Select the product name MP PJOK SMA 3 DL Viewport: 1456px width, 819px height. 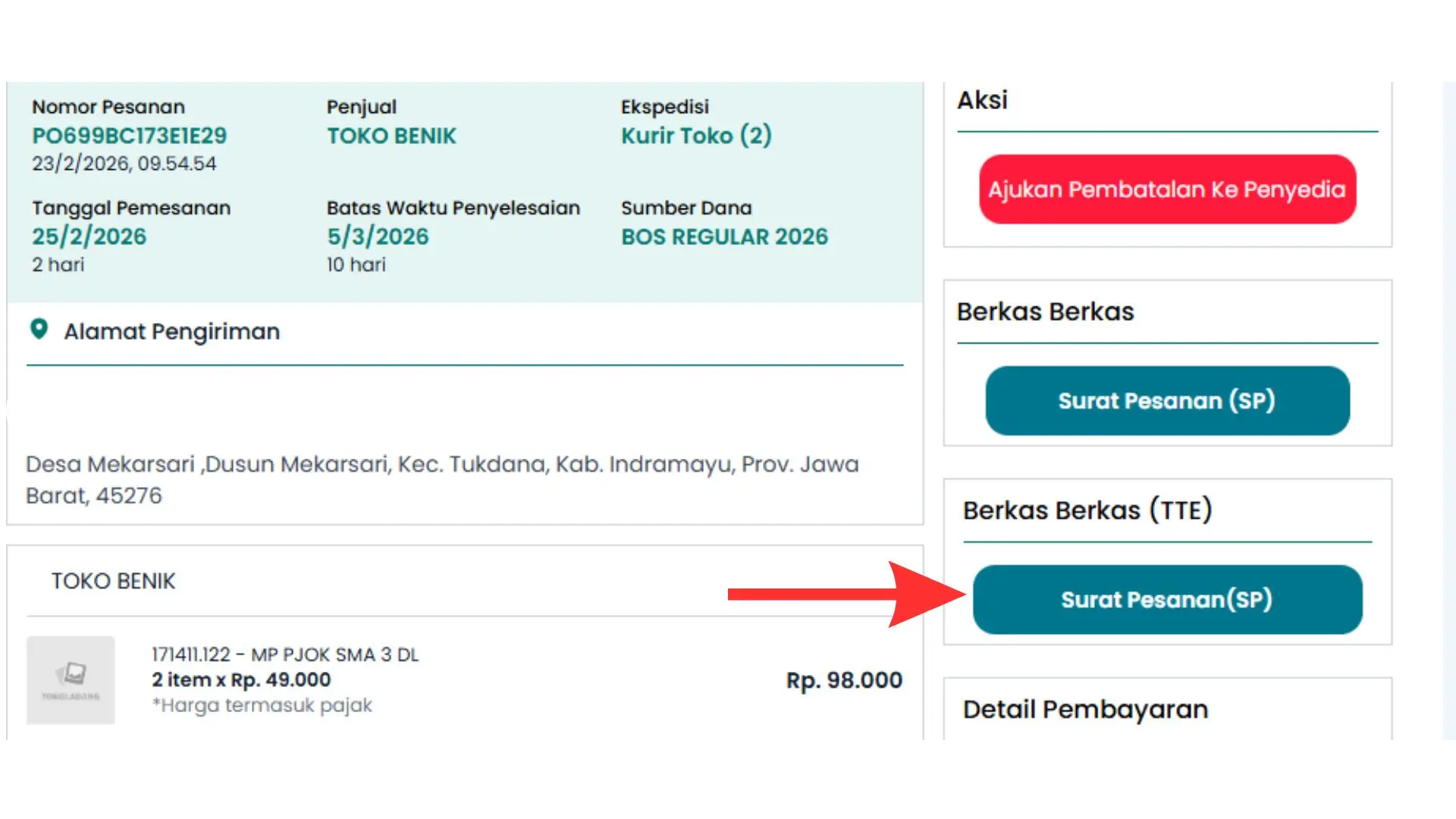(334, 654)
